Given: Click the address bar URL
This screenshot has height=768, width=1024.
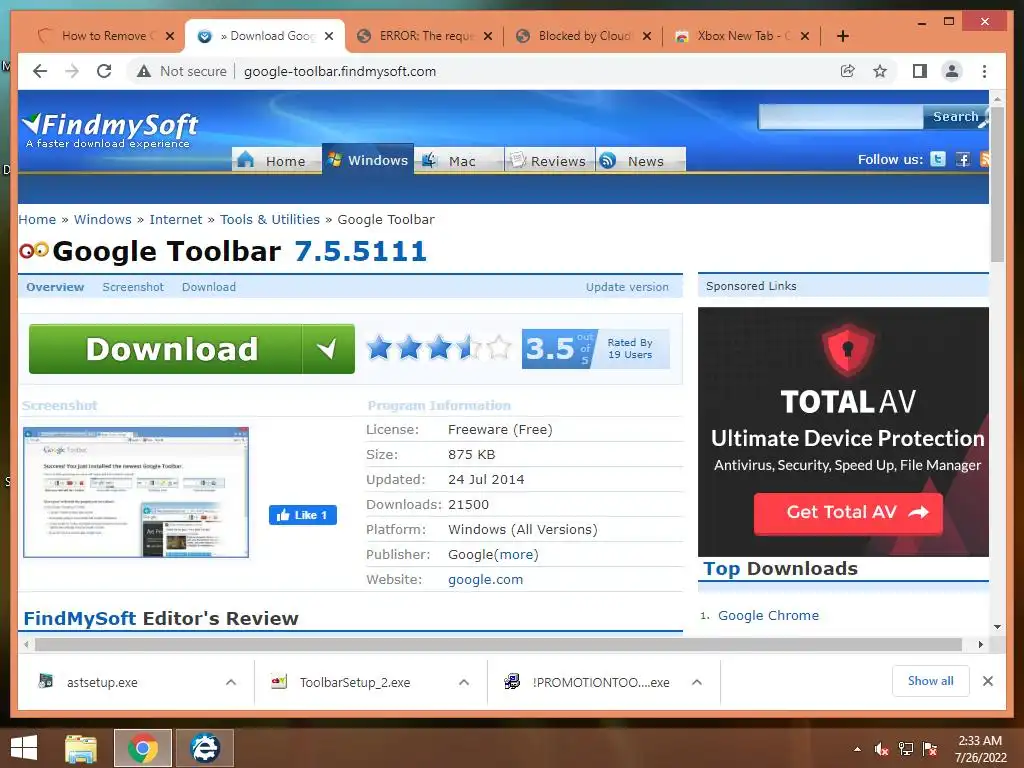Looking at the screenshot, I should click(x=340, y=71).
